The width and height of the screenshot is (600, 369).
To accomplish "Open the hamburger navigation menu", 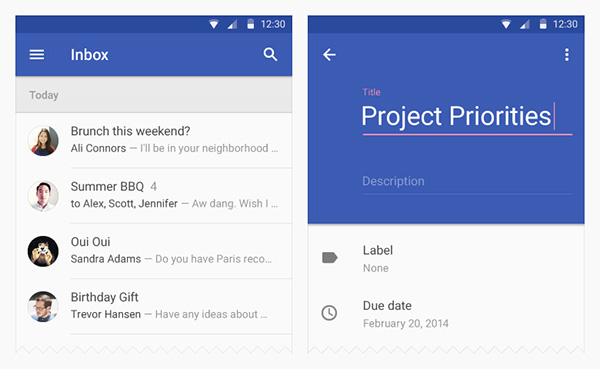I will pyautogui.click(x=37, y=55).
